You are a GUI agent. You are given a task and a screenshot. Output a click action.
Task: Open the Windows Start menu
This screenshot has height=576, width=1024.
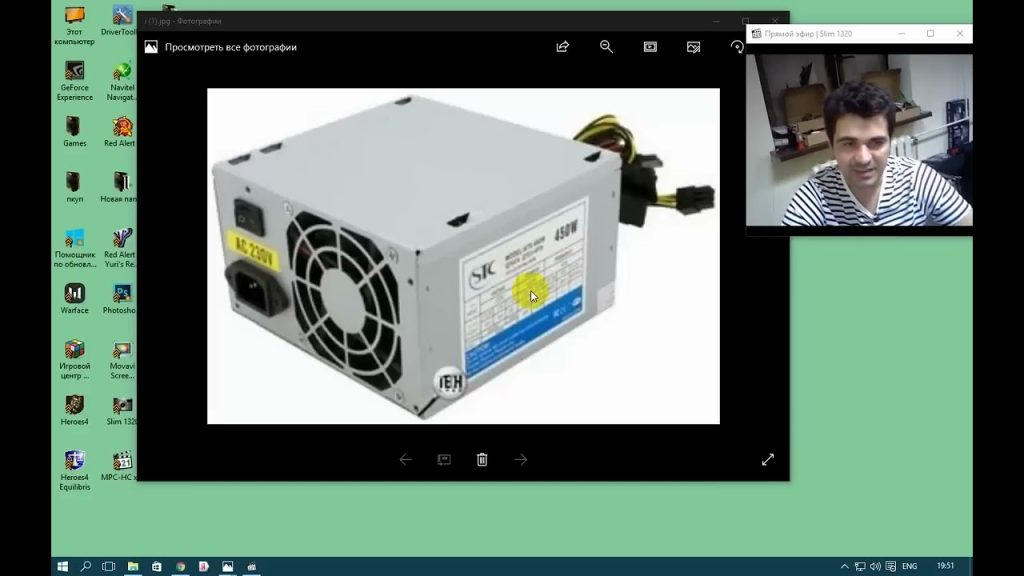click(x=62, y=566)
